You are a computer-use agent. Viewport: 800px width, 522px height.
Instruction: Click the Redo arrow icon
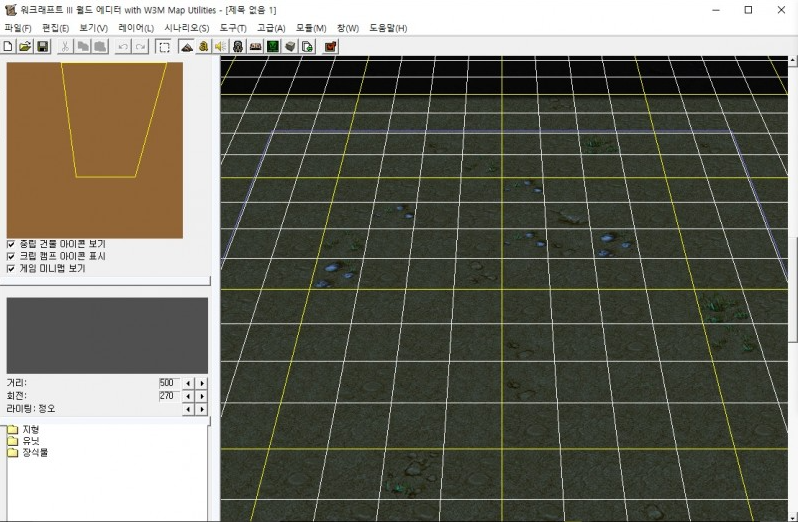pos(140,47)
